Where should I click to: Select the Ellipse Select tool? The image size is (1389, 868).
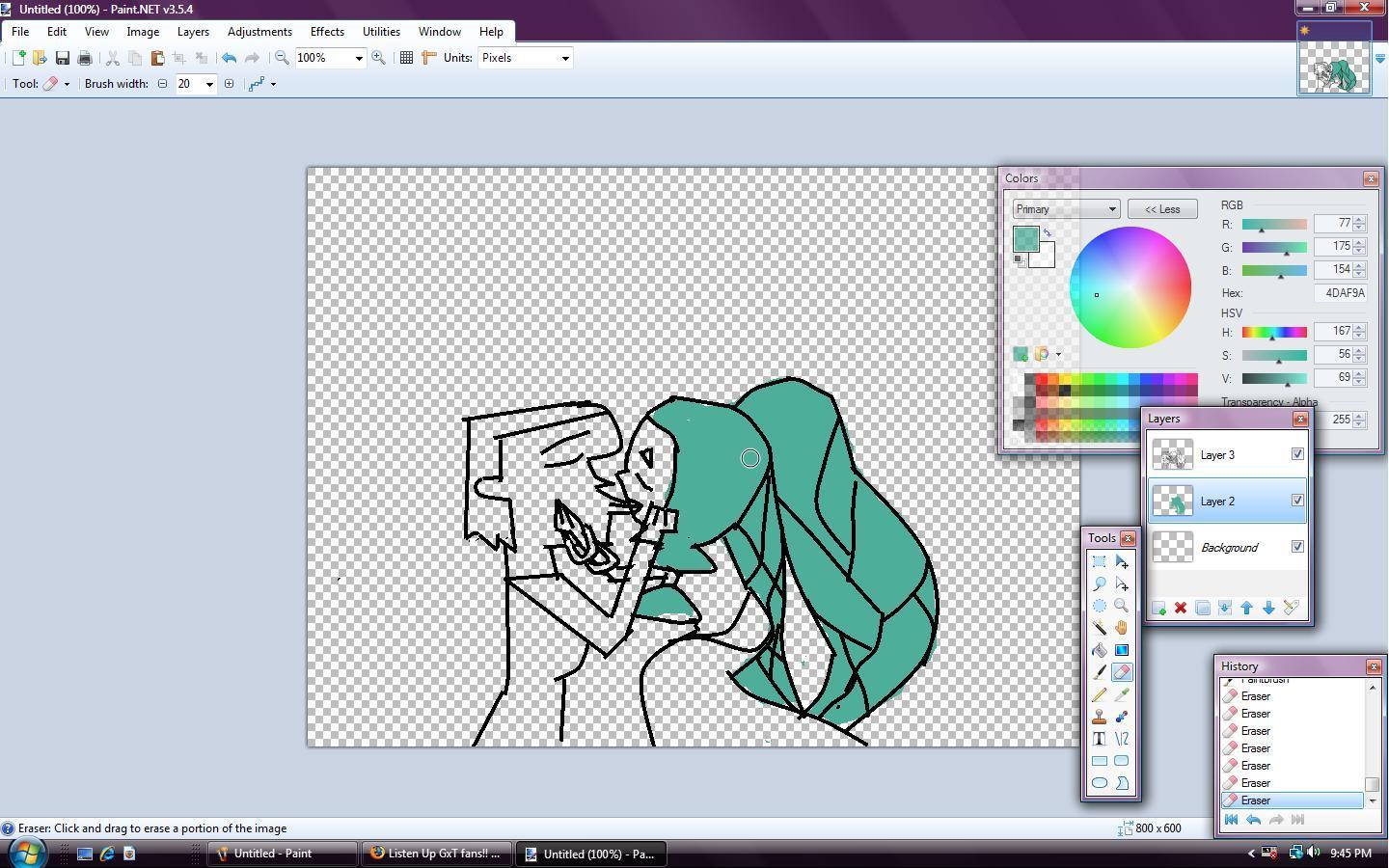(1100, 606)
